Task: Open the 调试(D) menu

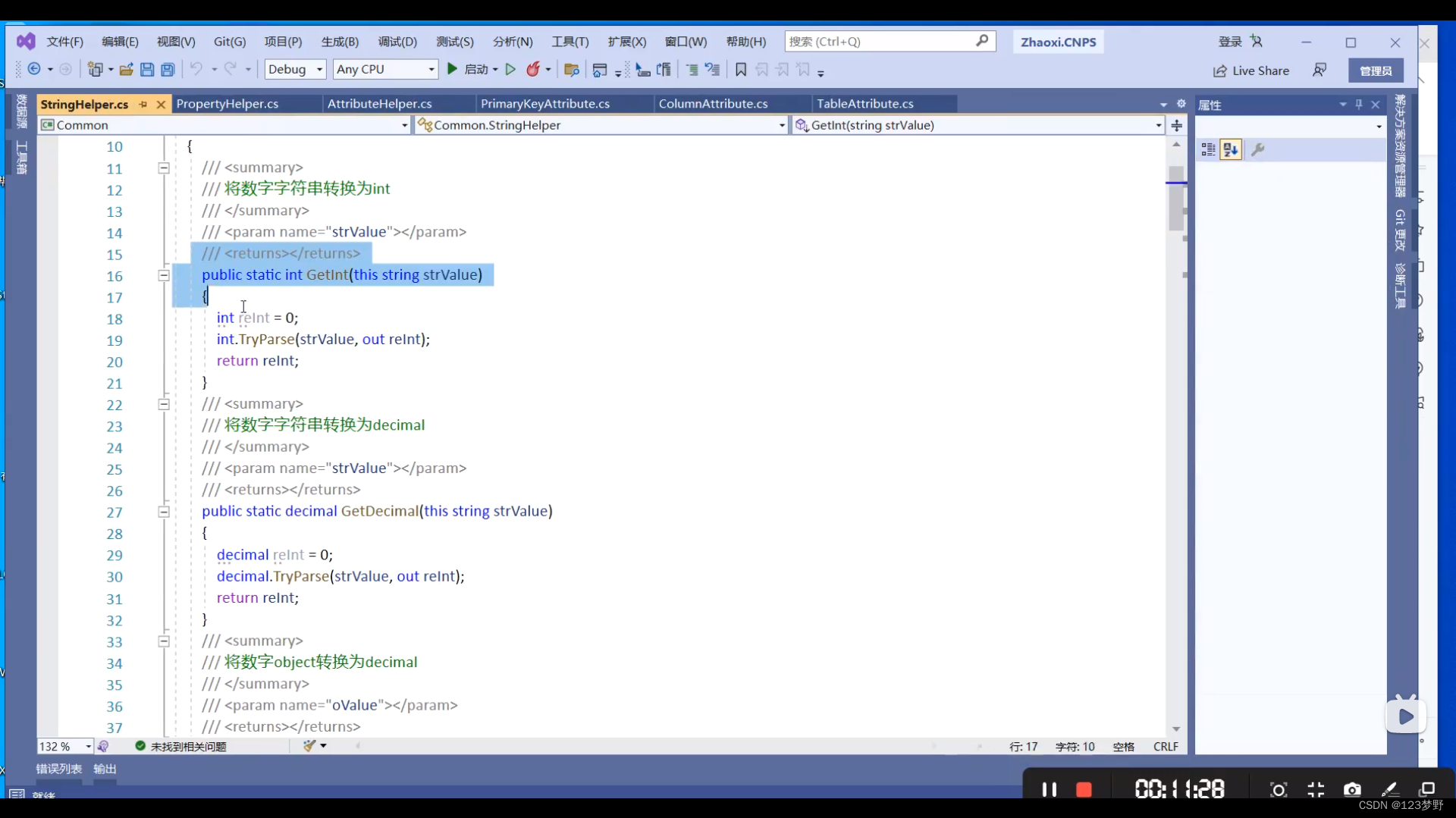Action: [397, 42]
